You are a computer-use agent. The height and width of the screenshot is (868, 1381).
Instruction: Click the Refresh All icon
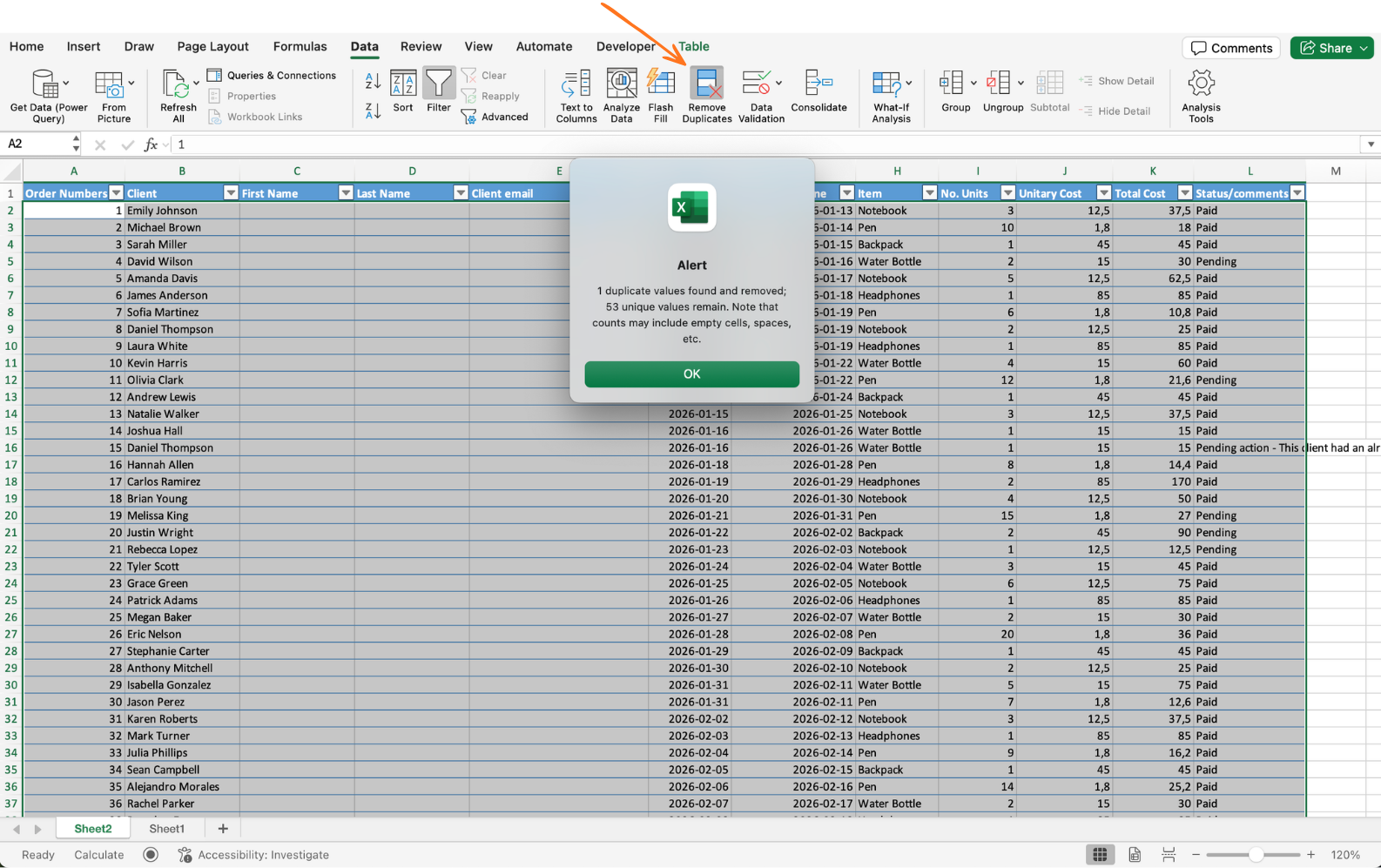point(178,84)
